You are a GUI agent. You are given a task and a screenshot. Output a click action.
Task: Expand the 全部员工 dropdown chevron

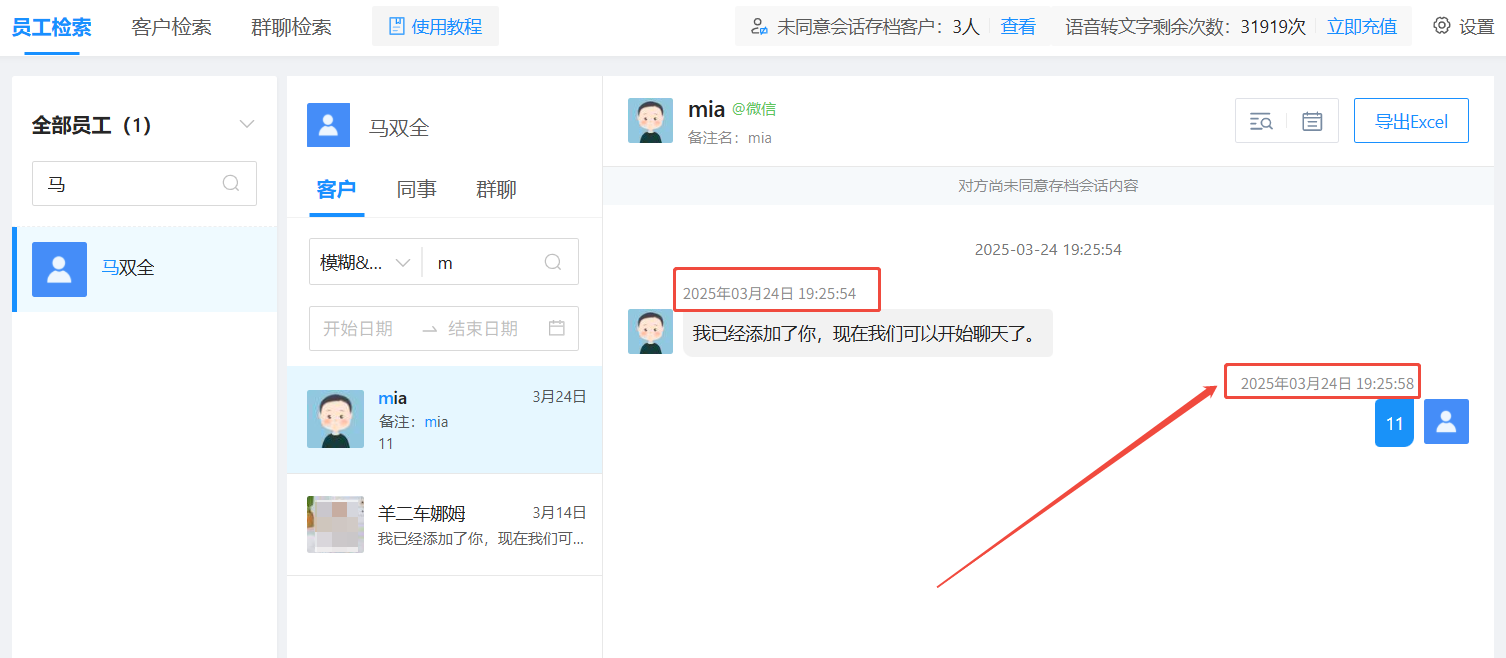247,125
